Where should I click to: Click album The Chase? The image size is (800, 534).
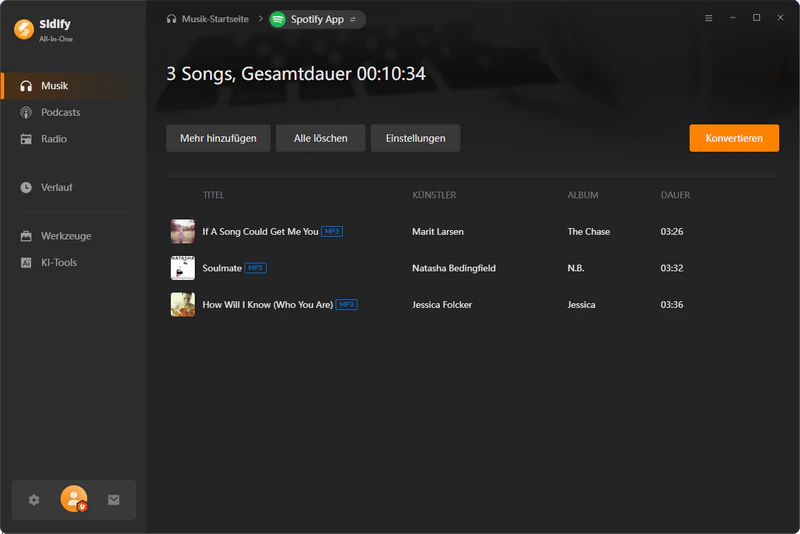(x=588, y=232)
